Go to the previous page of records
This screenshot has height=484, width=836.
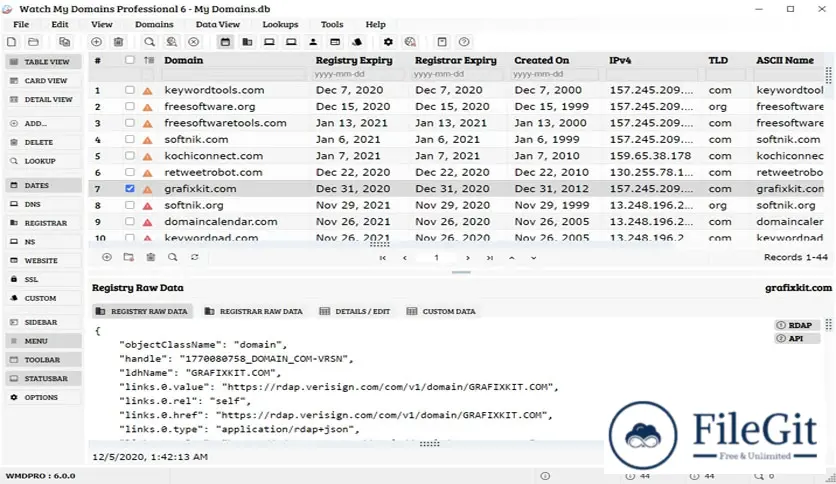pyautogui.click(x=405, y=258)
